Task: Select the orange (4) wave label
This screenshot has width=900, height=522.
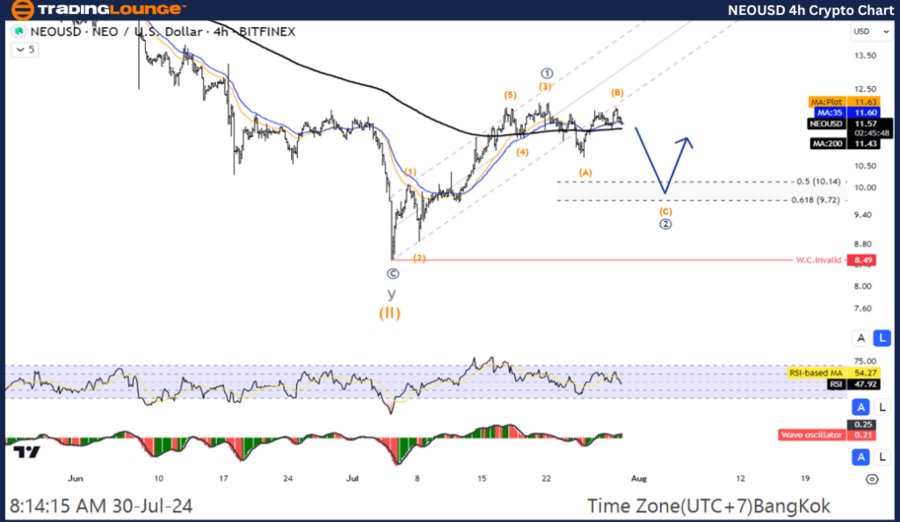Action: [x=522, y=152]
